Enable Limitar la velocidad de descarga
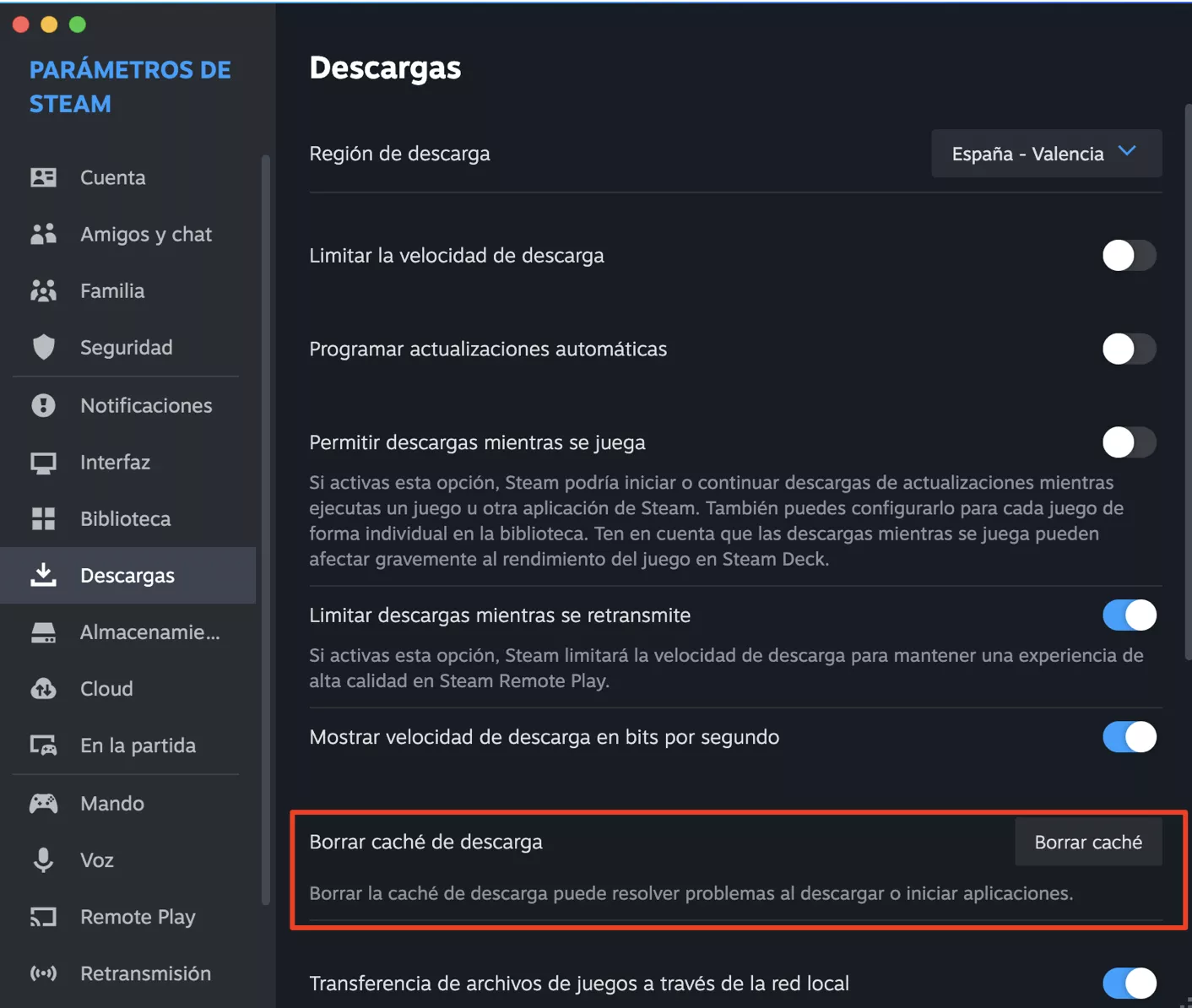1192x1008 pixels. click(x=1129, y=255)
